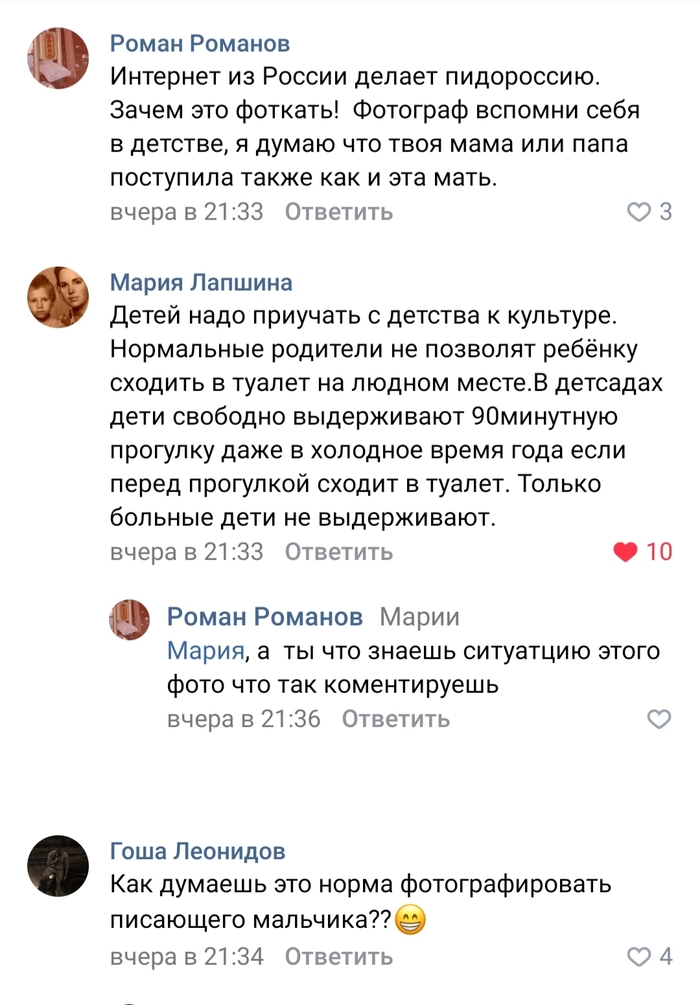The width and height of the screenshot is (700, 1005).
Task: Reply to Мария Лапшина's comment
Action: [339, 551]
